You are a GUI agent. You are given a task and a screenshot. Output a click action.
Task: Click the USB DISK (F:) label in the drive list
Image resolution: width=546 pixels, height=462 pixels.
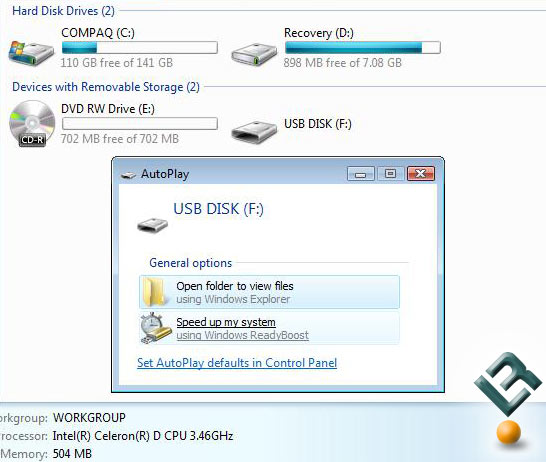click(x=318, y=124)
